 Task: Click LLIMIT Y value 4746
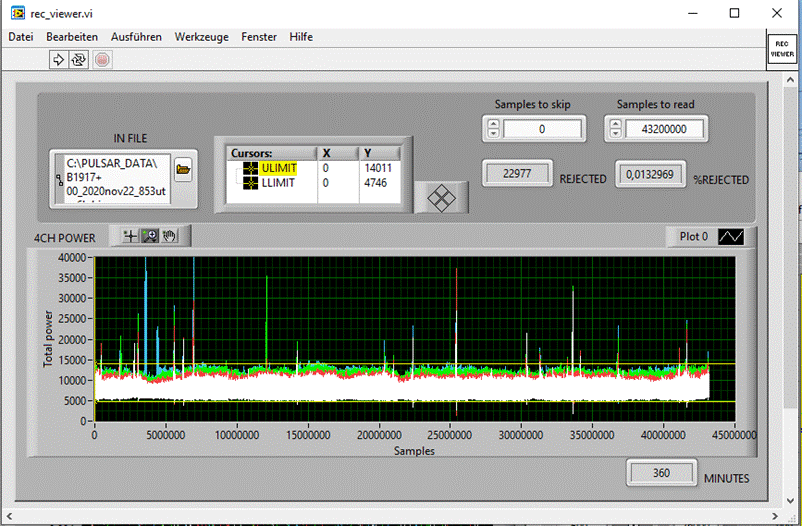tap(375, 183)
